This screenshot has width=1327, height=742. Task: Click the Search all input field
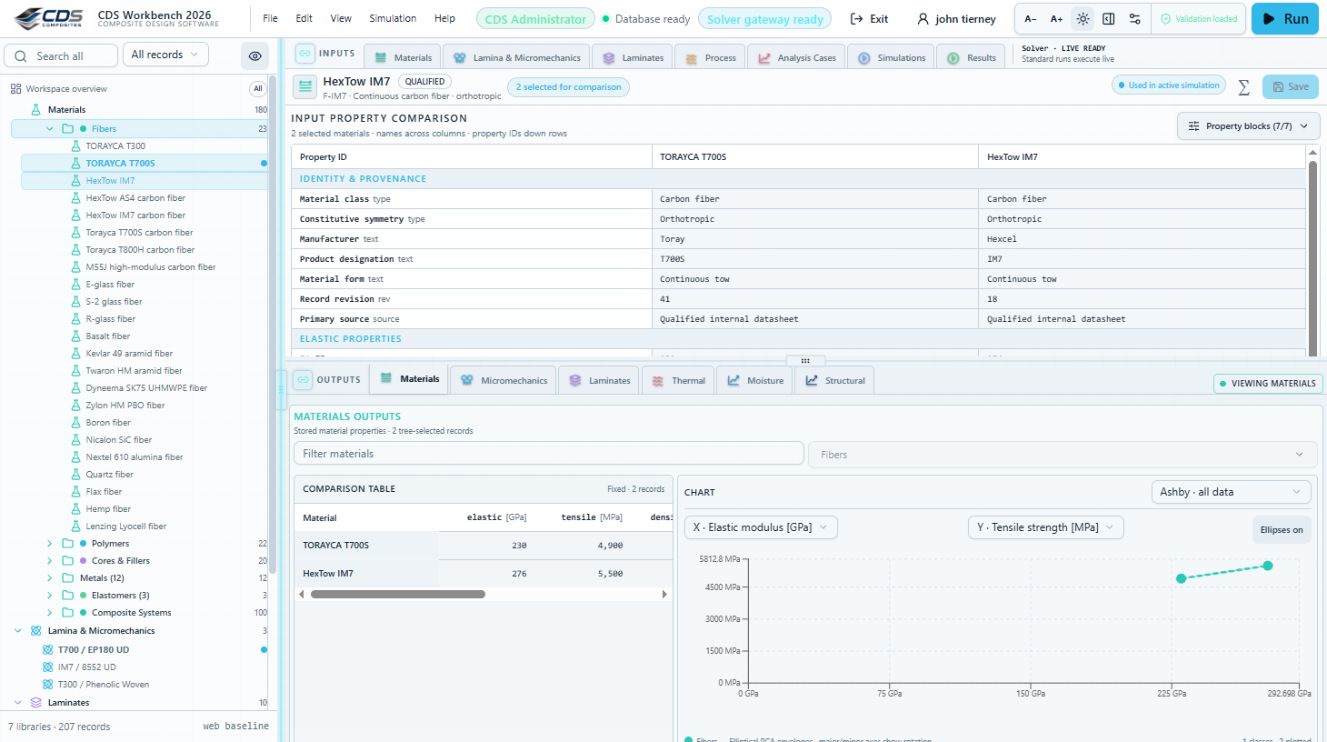coord(61,56)
